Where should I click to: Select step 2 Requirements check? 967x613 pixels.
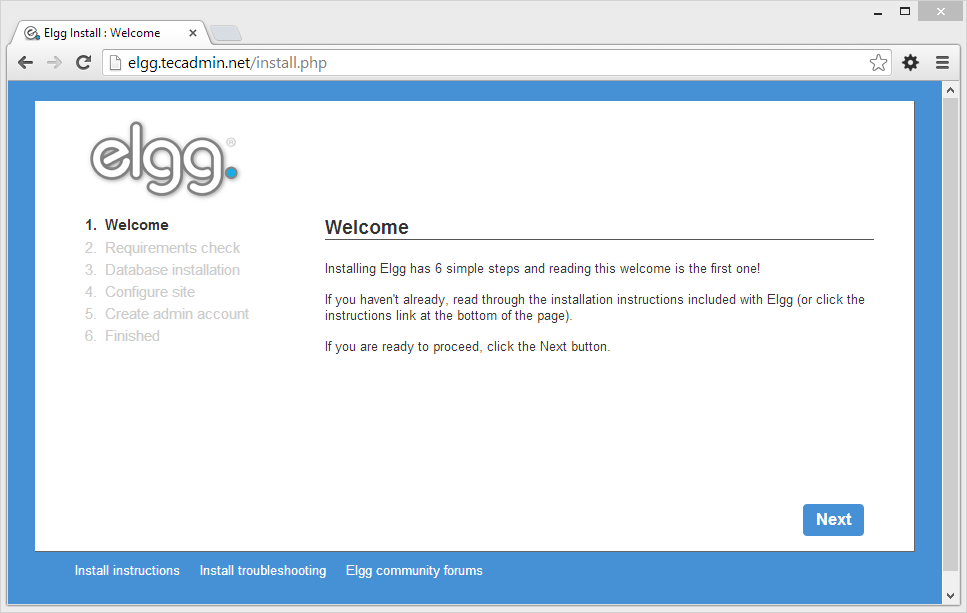click(x=163, y=248)
